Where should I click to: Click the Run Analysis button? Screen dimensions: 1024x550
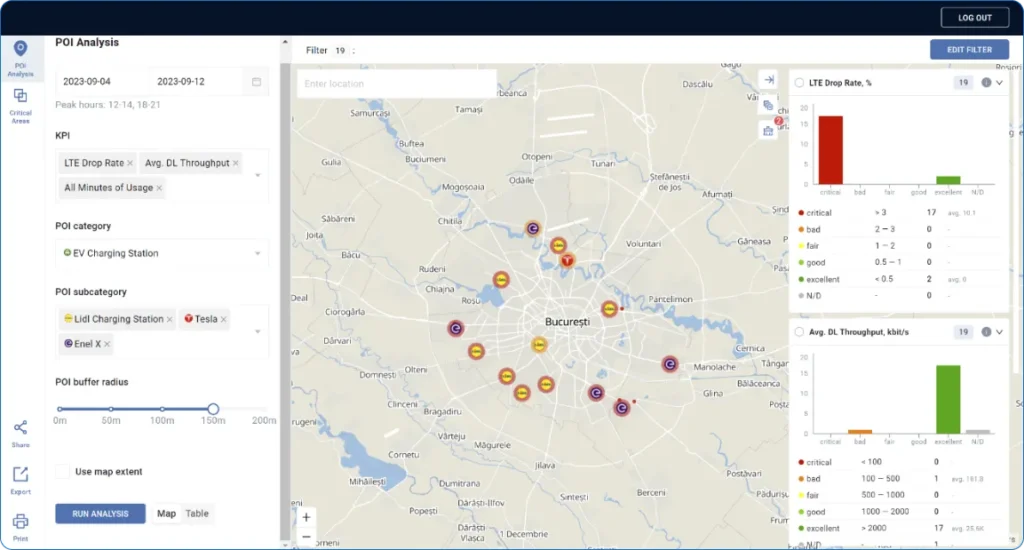100,513
